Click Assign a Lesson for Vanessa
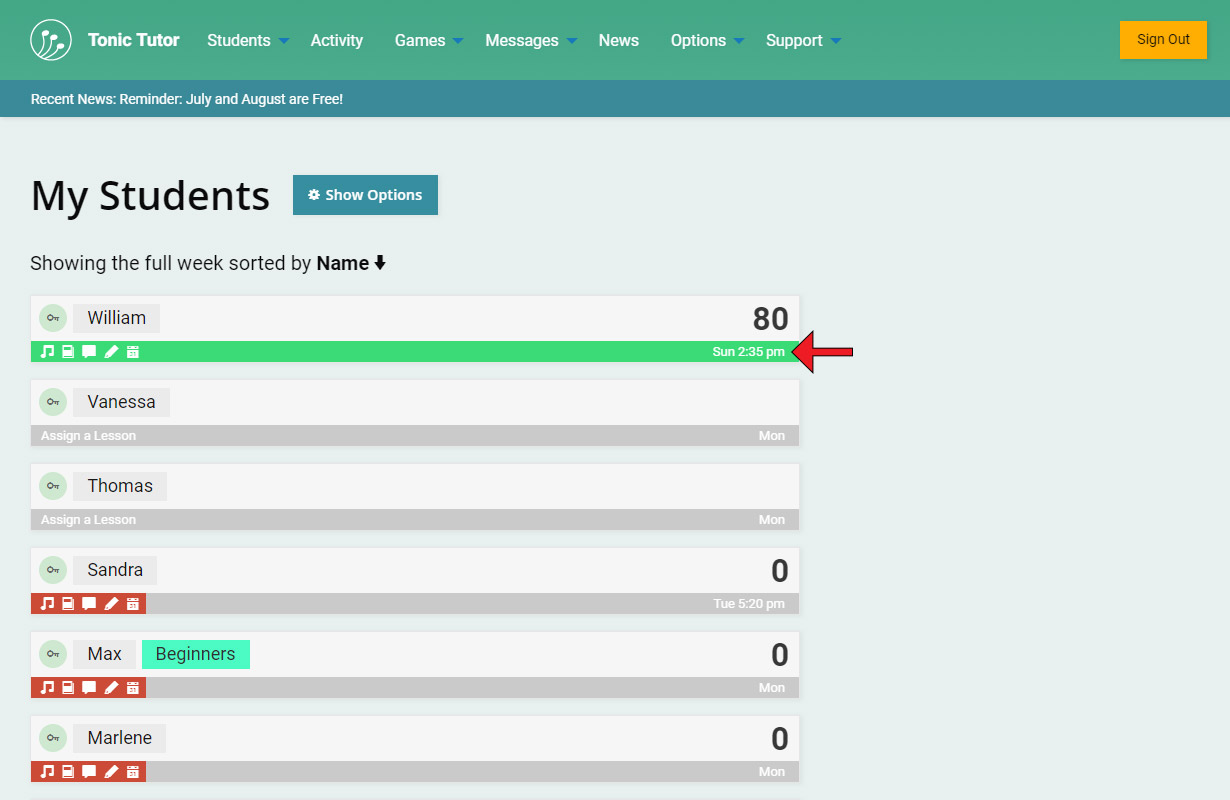The width and height of the screenshot is (1230, 800). pos(88,436)
